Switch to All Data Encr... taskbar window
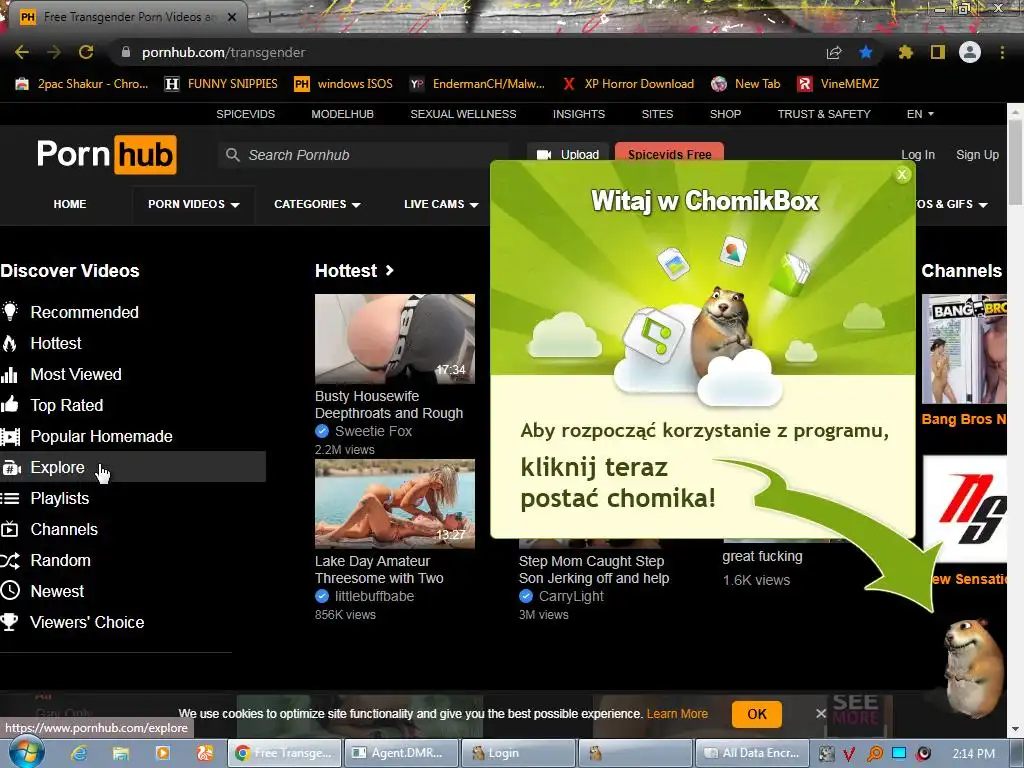The width and height of the screenshot is (1024, 768). tap(752, 753)
